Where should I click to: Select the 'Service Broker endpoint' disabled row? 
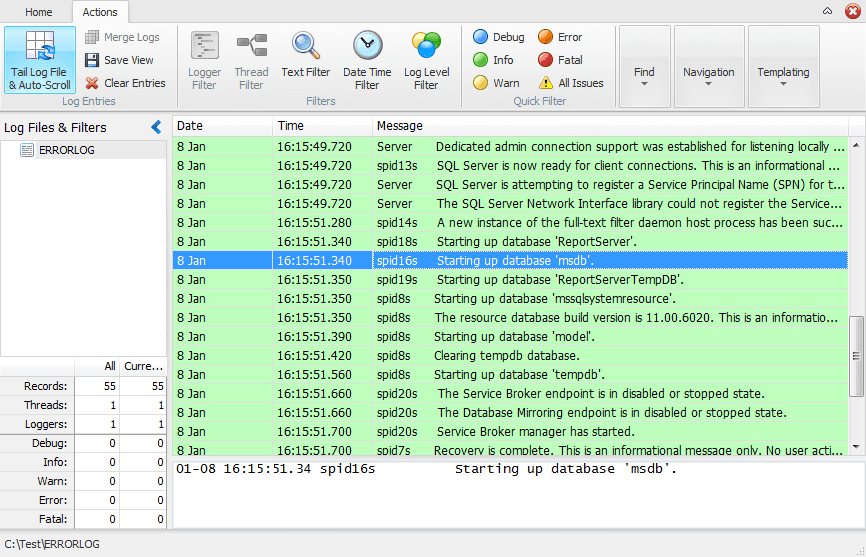point(510,394)
